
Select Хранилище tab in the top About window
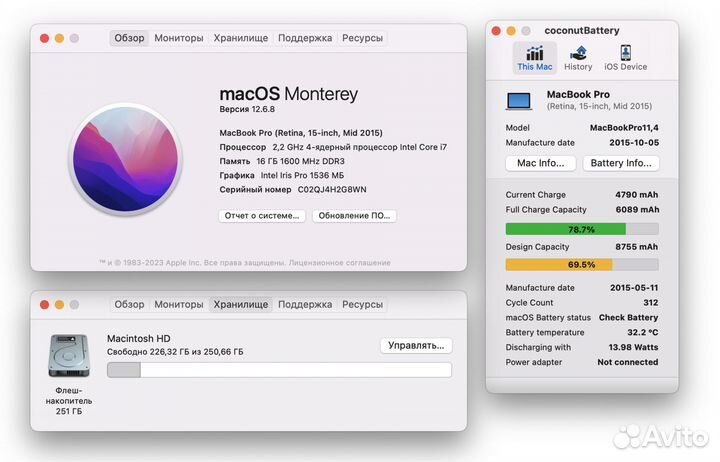coord(241,38)
